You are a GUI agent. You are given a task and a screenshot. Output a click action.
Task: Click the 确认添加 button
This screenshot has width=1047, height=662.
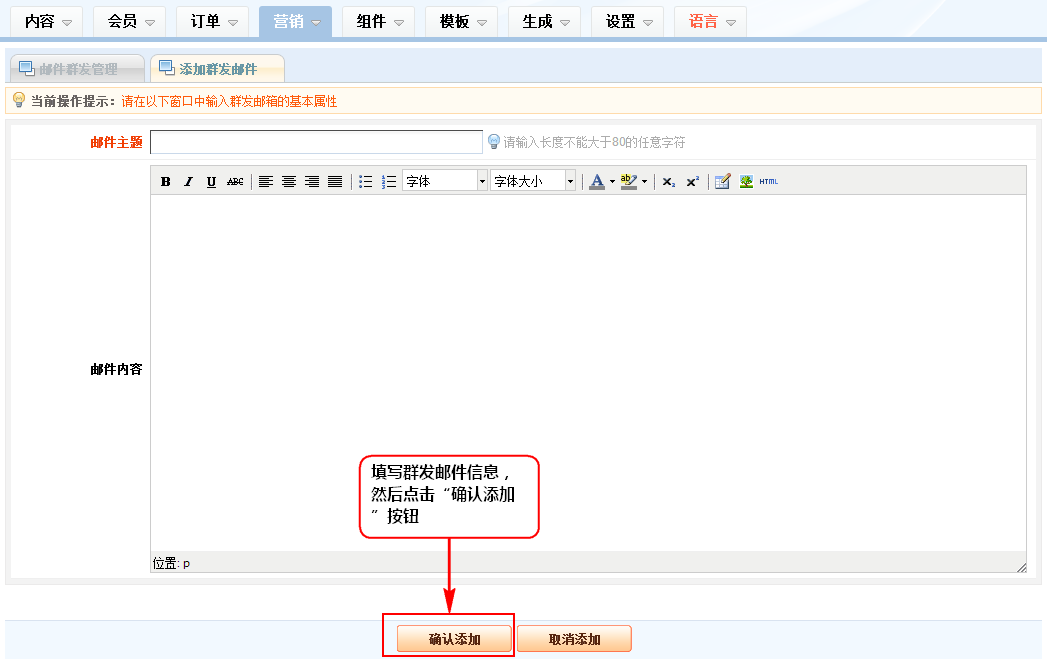pyautogui.click(x=454, y=639)
